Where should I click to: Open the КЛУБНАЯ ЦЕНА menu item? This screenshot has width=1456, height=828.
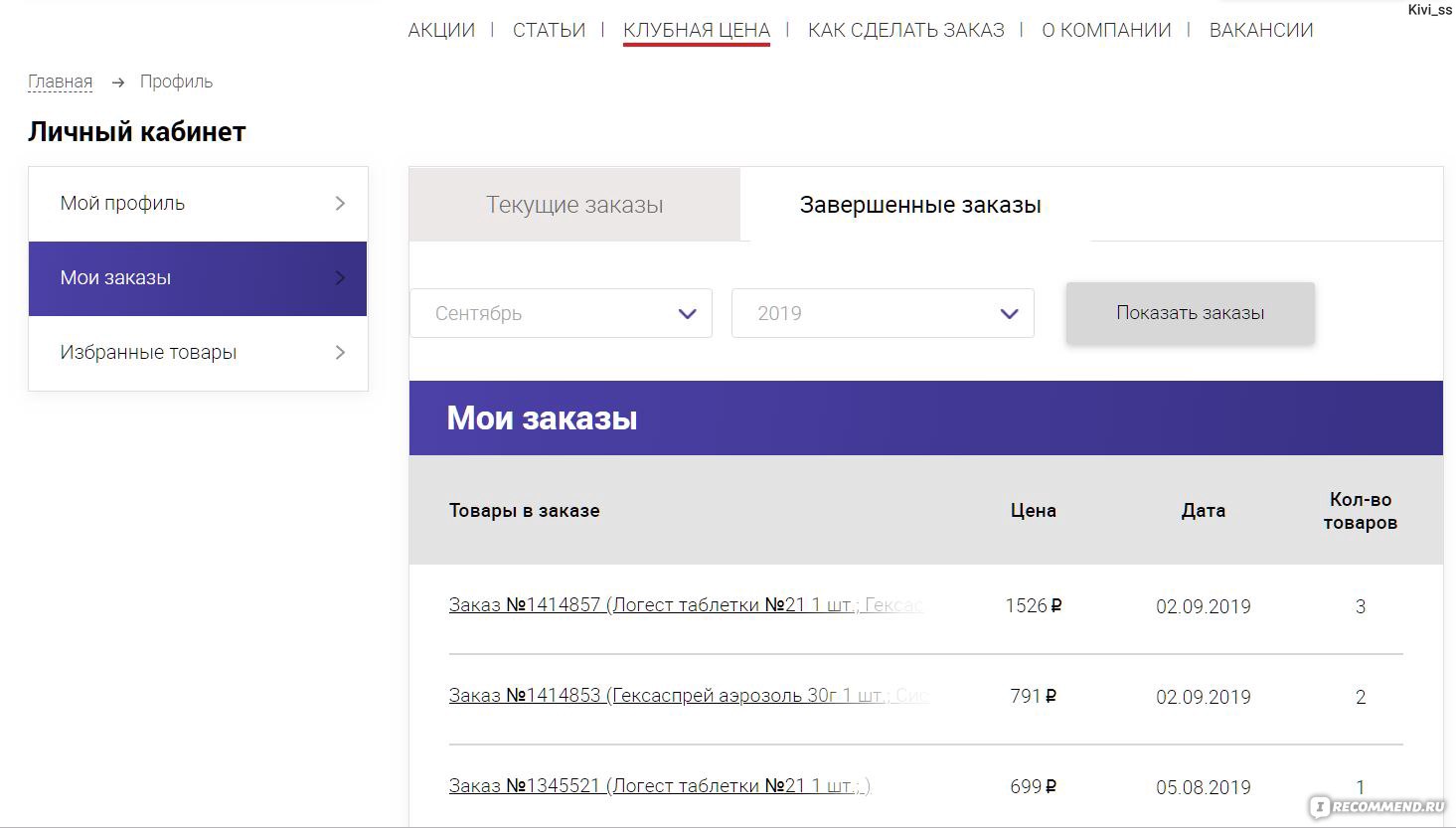tap(697, 30)
